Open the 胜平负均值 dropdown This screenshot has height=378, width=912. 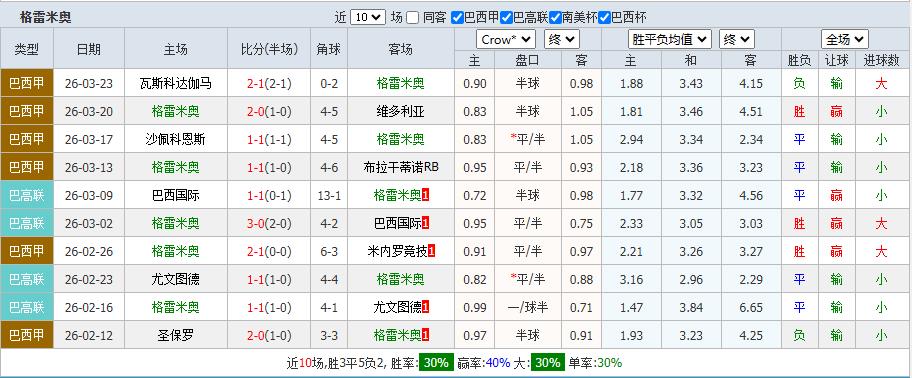coord(670,40)
